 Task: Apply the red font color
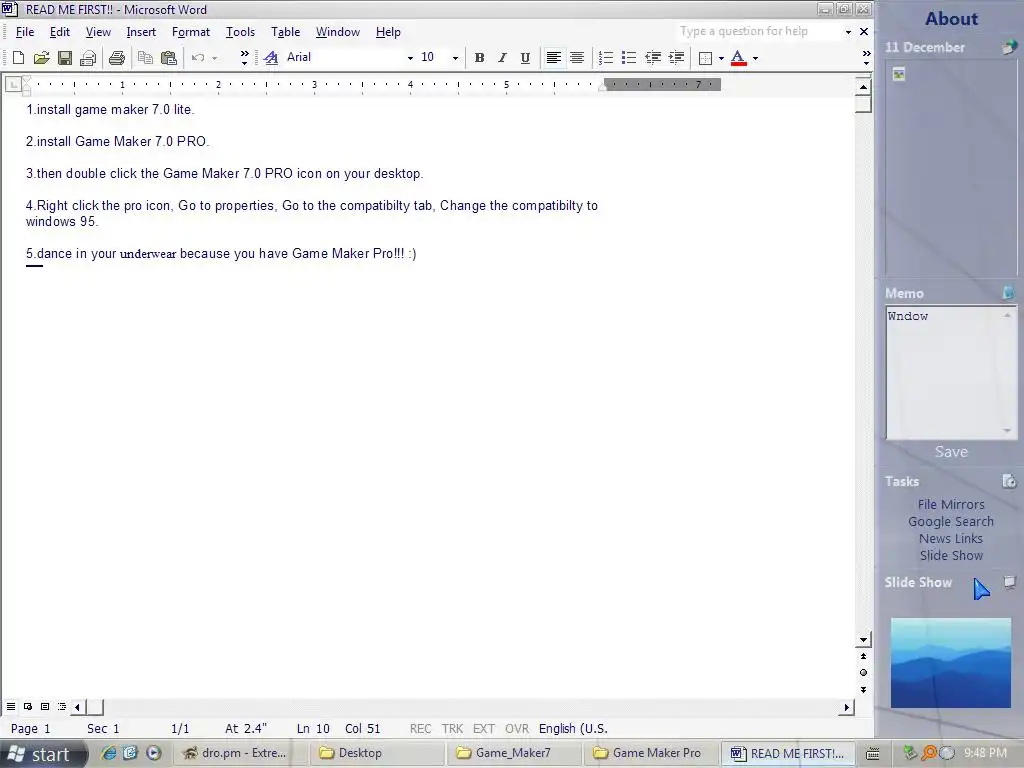pos(739,58)
